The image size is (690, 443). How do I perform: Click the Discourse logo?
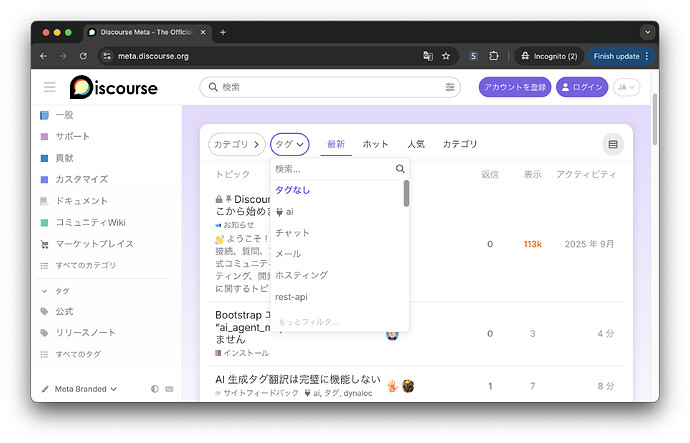[114, 88]
